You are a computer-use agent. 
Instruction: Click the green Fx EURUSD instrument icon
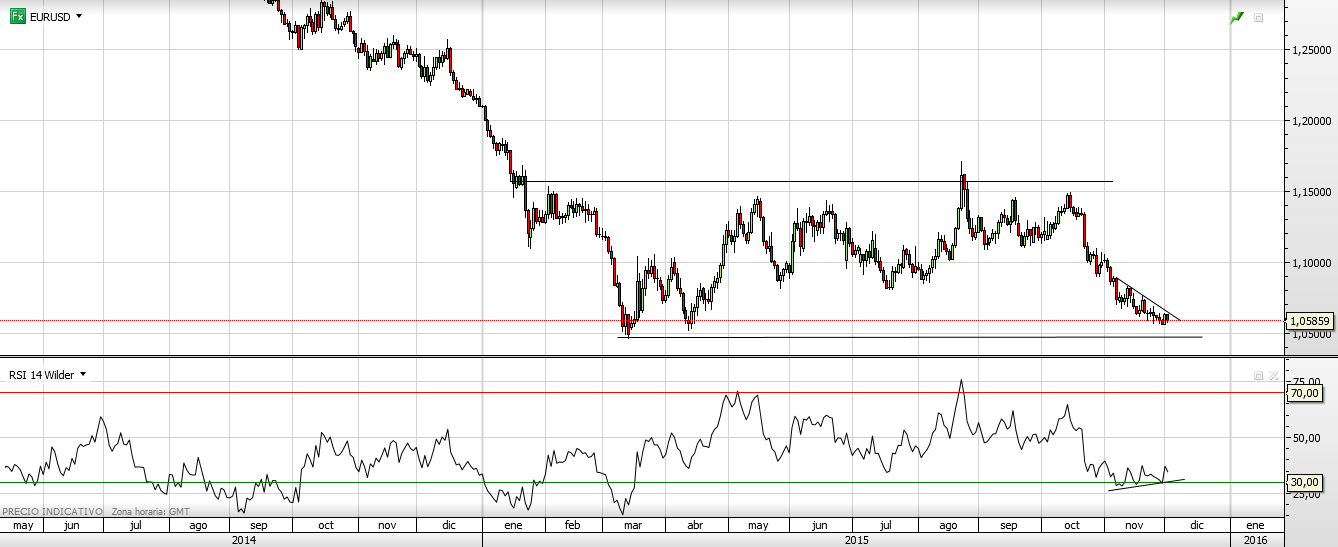(x=17, y=17)
